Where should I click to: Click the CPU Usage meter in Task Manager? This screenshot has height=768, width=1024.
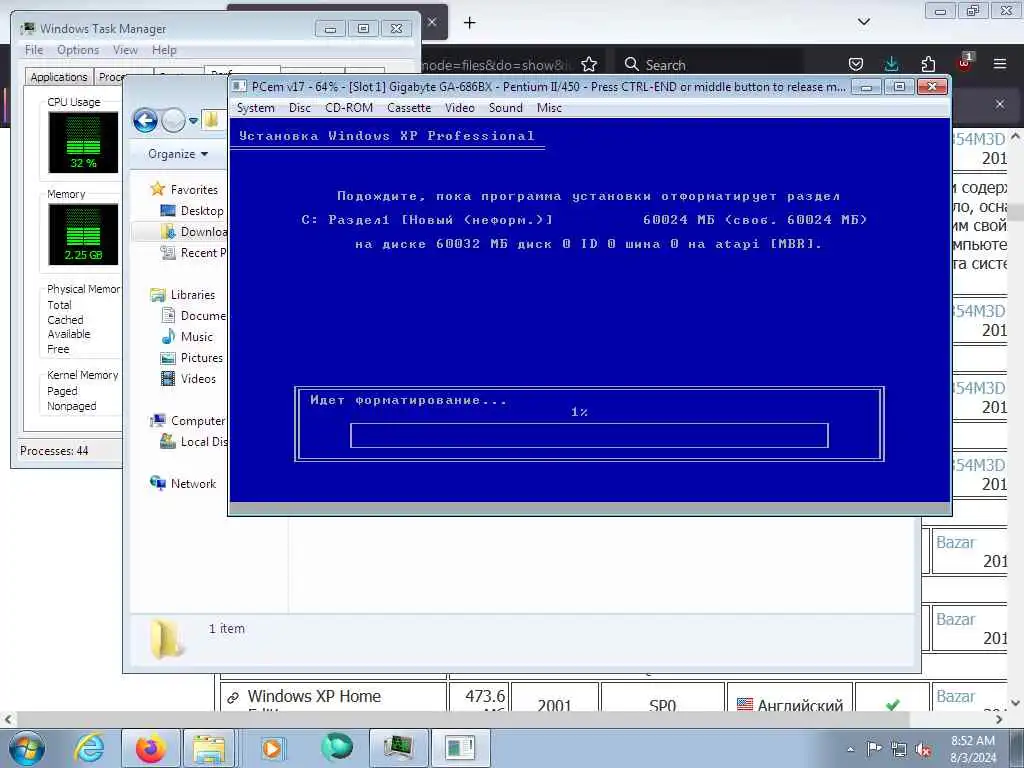point(83,142)
